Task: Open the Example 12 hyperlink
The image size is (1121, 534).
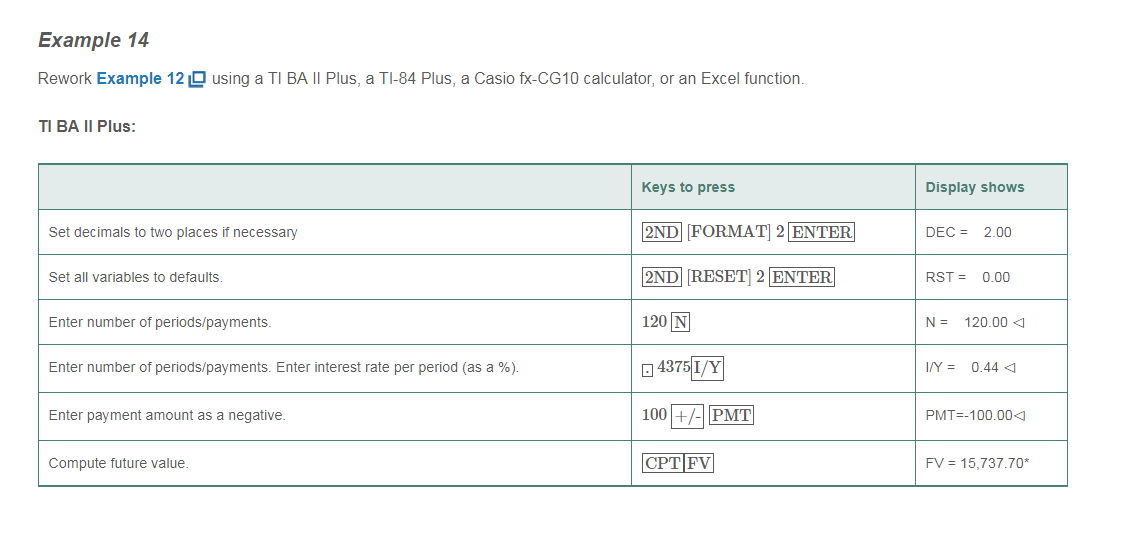Action: [x=140, y=79]
